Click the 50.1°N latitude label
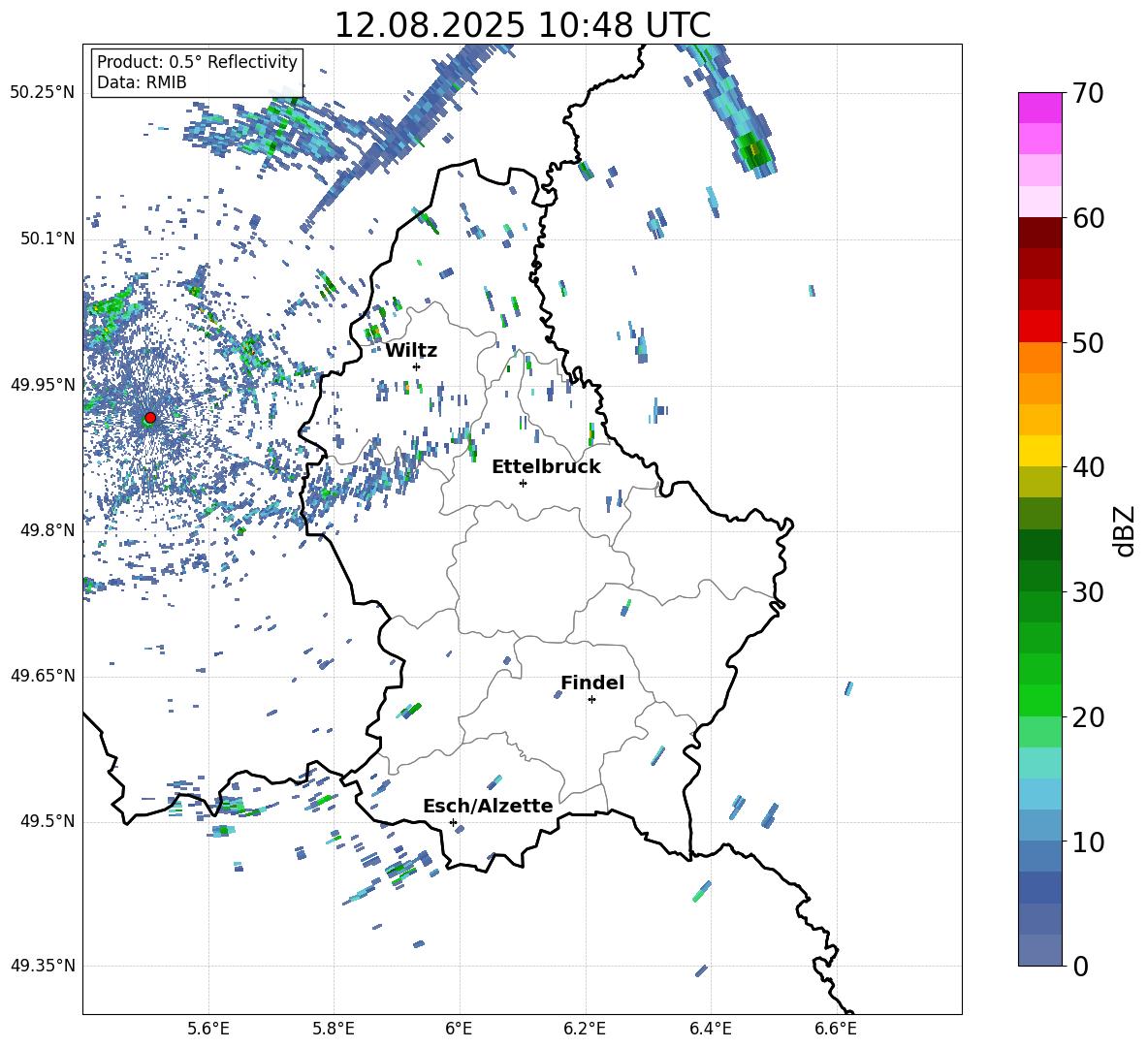The image size is (1148, 1048). 47,238
